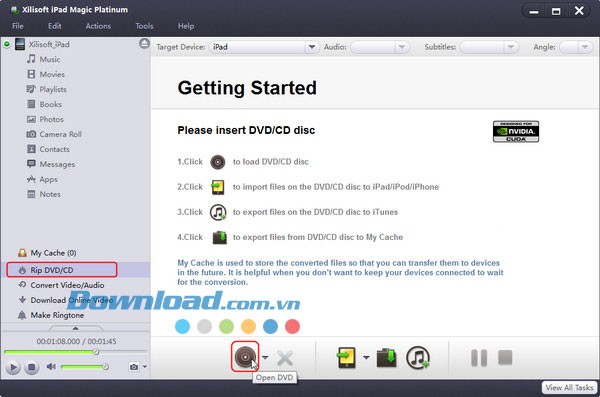Screen dimensions: 600x397
Task: Select Make Ringtone
Action: [x=57, y=315]
